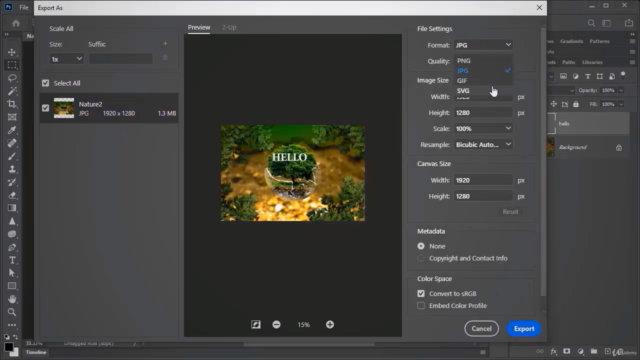Click the fit-to-view preview icon
Viewport: 640px width, 360px height.
coord(256,324)
